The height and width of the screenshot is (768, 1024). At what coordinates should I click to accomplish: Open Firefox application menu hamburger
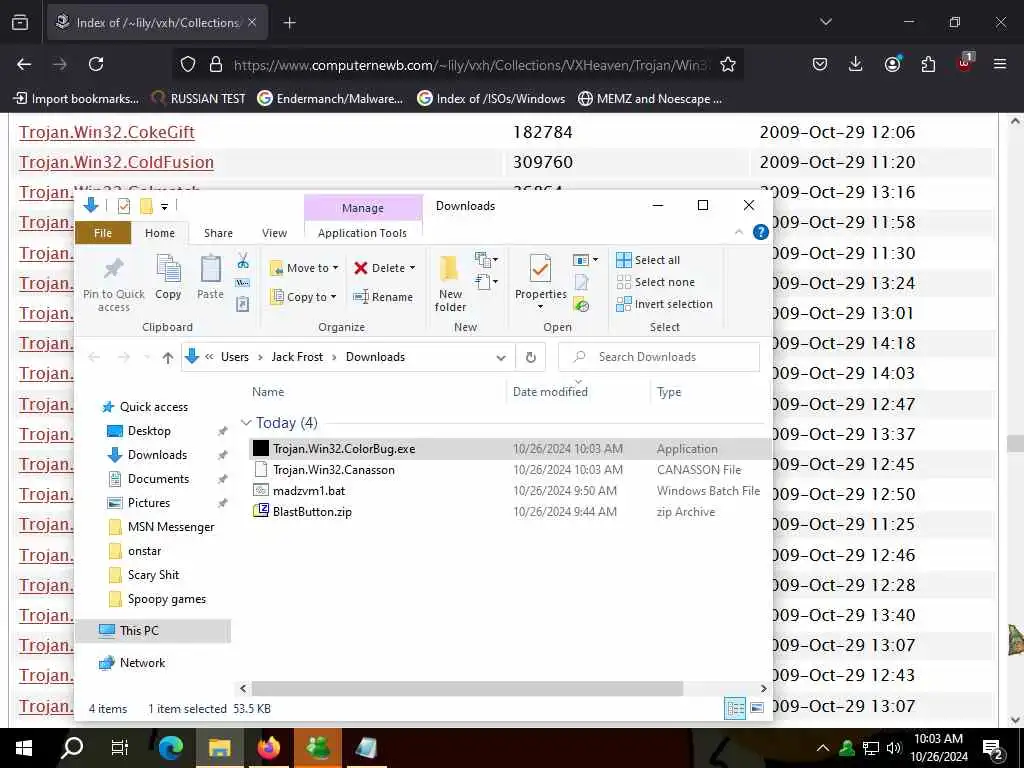(1000, 64)
